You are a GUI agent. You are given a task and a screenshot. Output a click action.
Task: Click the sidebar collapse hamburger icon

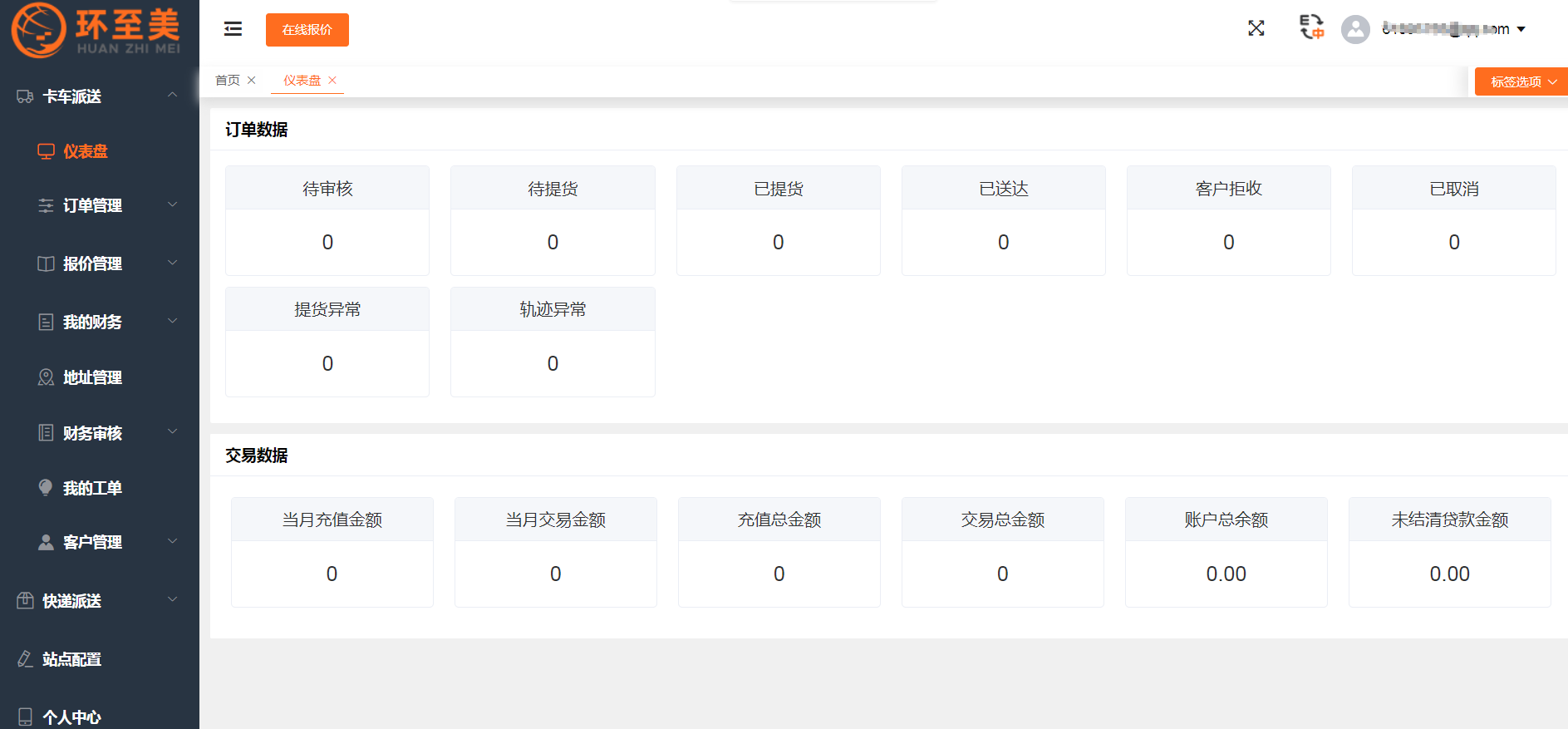coord(233,29)
